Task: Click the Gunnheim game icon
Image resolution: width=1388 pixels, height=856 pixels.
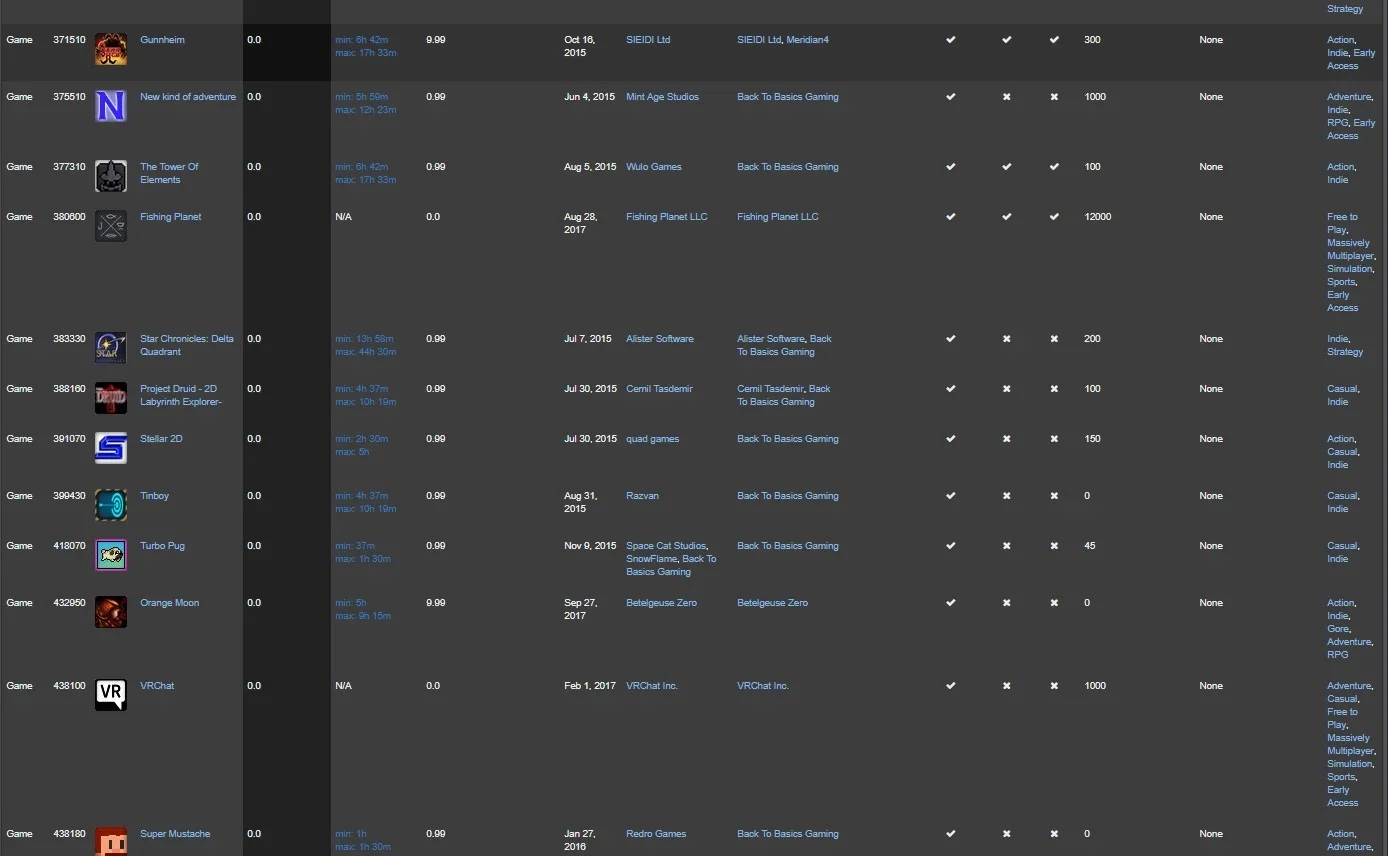Action: coord(111,49)
